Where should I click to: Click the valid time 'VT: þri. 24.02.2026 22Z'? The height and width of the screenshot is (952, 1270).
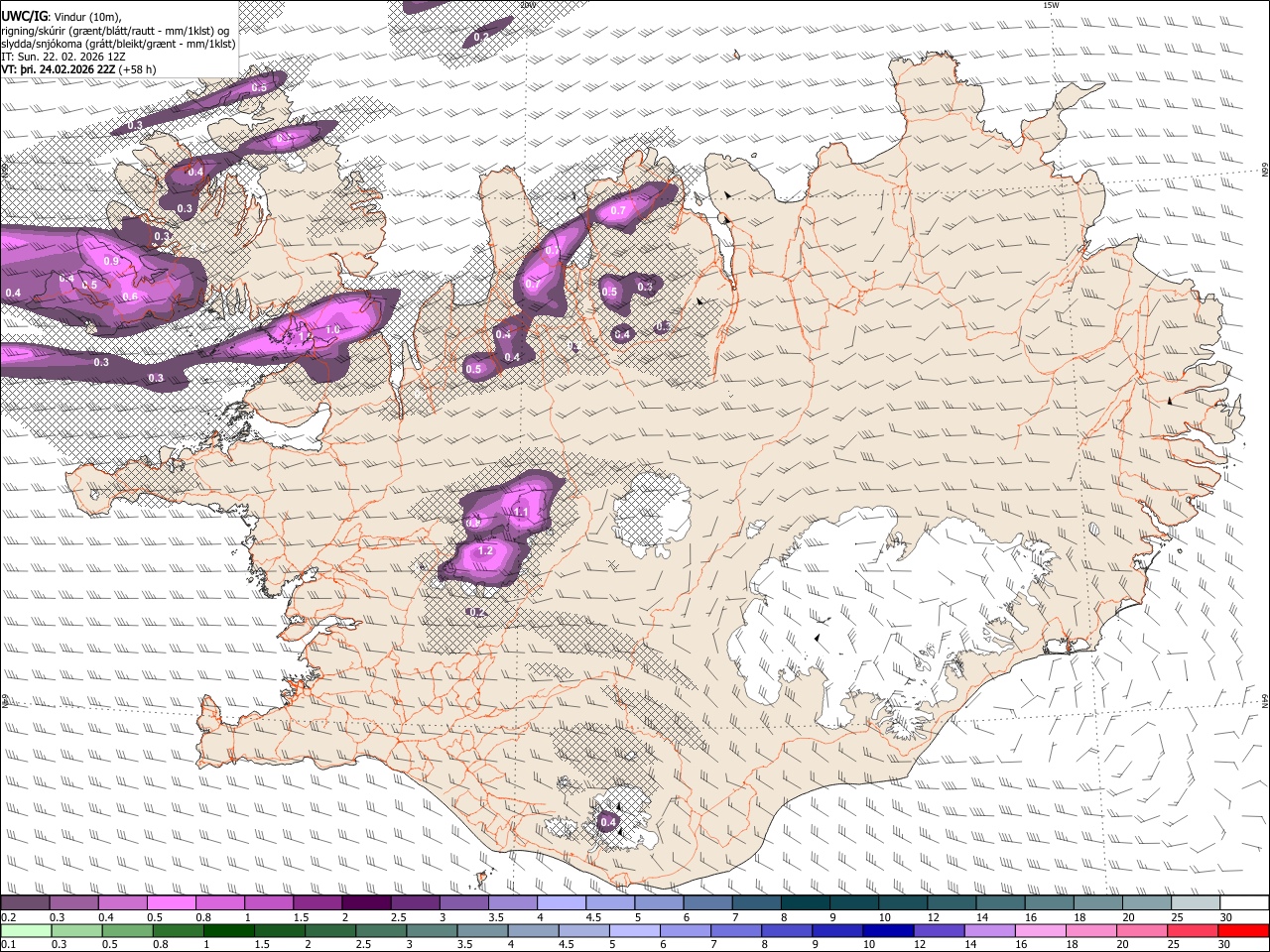[x=58, y=69]
